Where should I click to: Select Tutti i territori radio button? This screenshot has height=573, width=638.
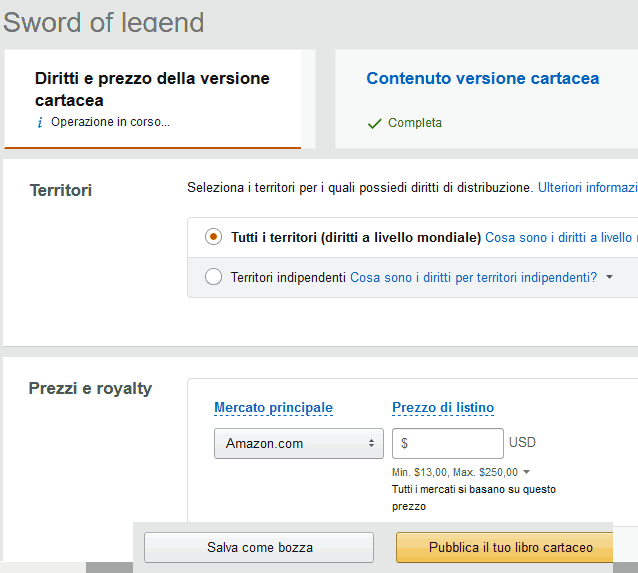click(x=213, y=237)
